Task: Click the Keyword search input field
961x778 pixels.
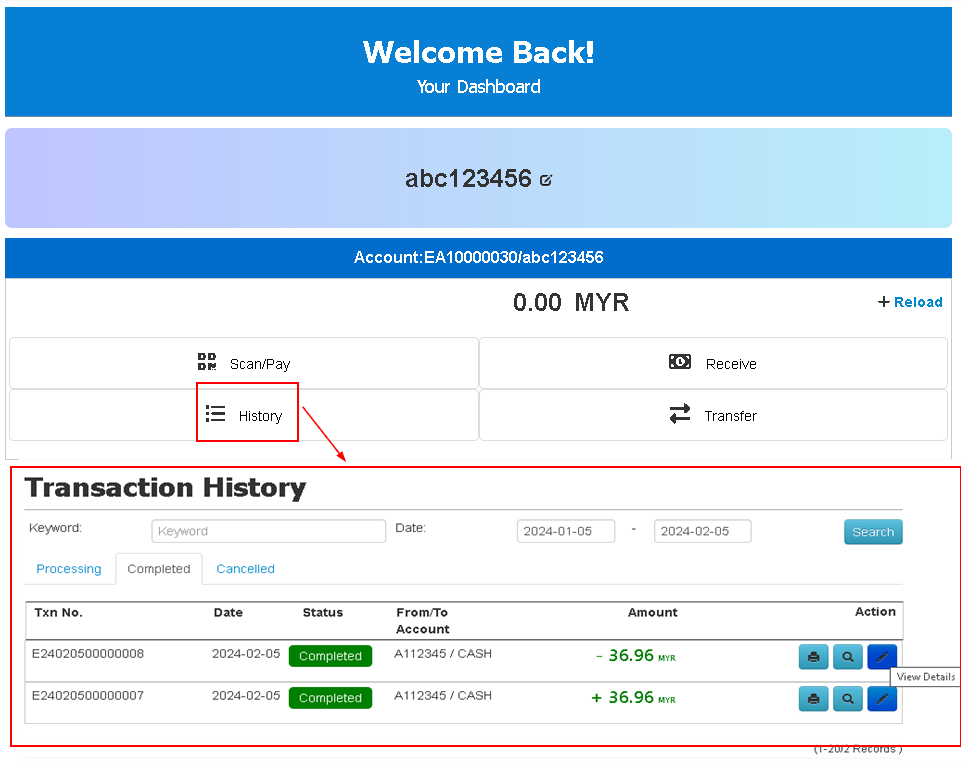Action: (268, 531)
